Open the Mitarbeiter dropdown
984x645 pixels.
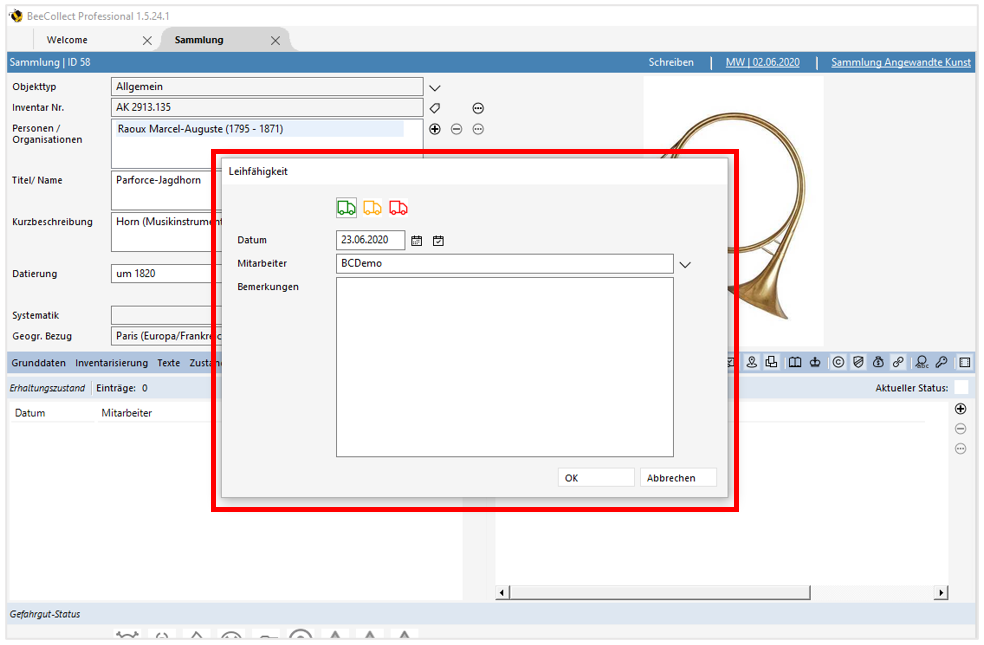pyautogui.click(x=685, y=264)
